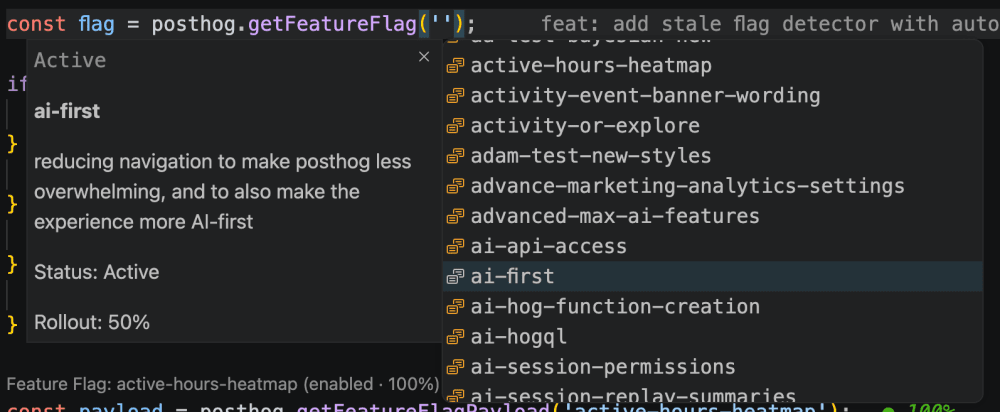Select ai-hog-function-creation flag suggestion
This screenshot has width=1000, height=412.
click(712, 307)
